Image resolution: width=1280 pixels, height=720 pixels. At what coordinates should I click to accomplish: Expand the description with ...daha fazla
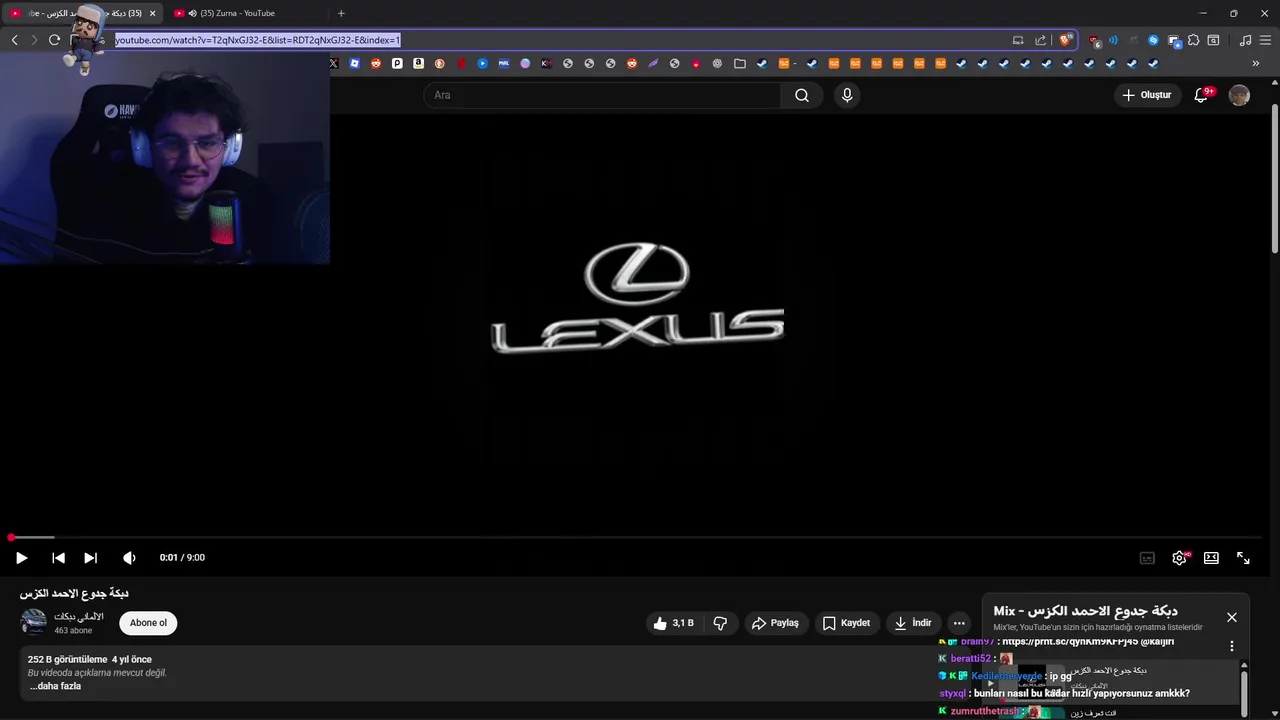coord(55,686)
